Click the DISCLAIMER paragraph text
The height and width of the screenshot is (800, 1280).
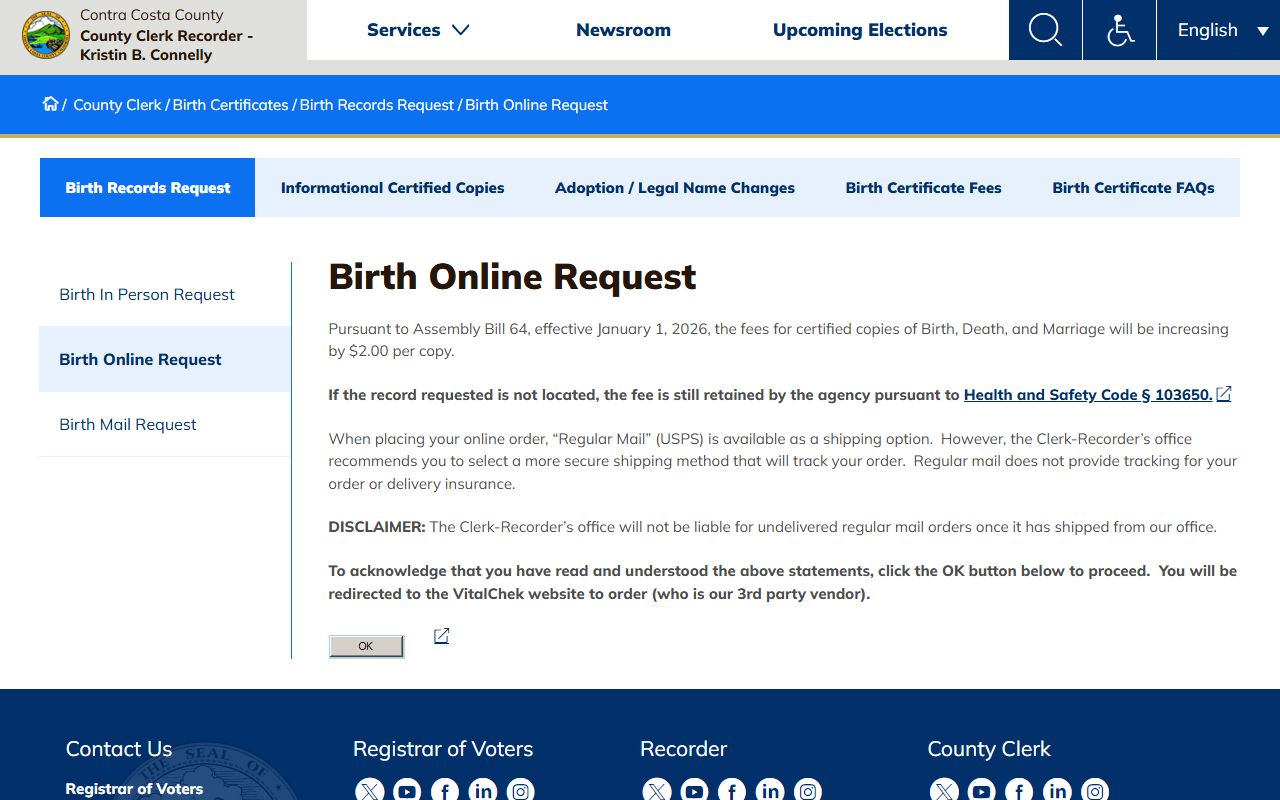click(x=772, y=527)
